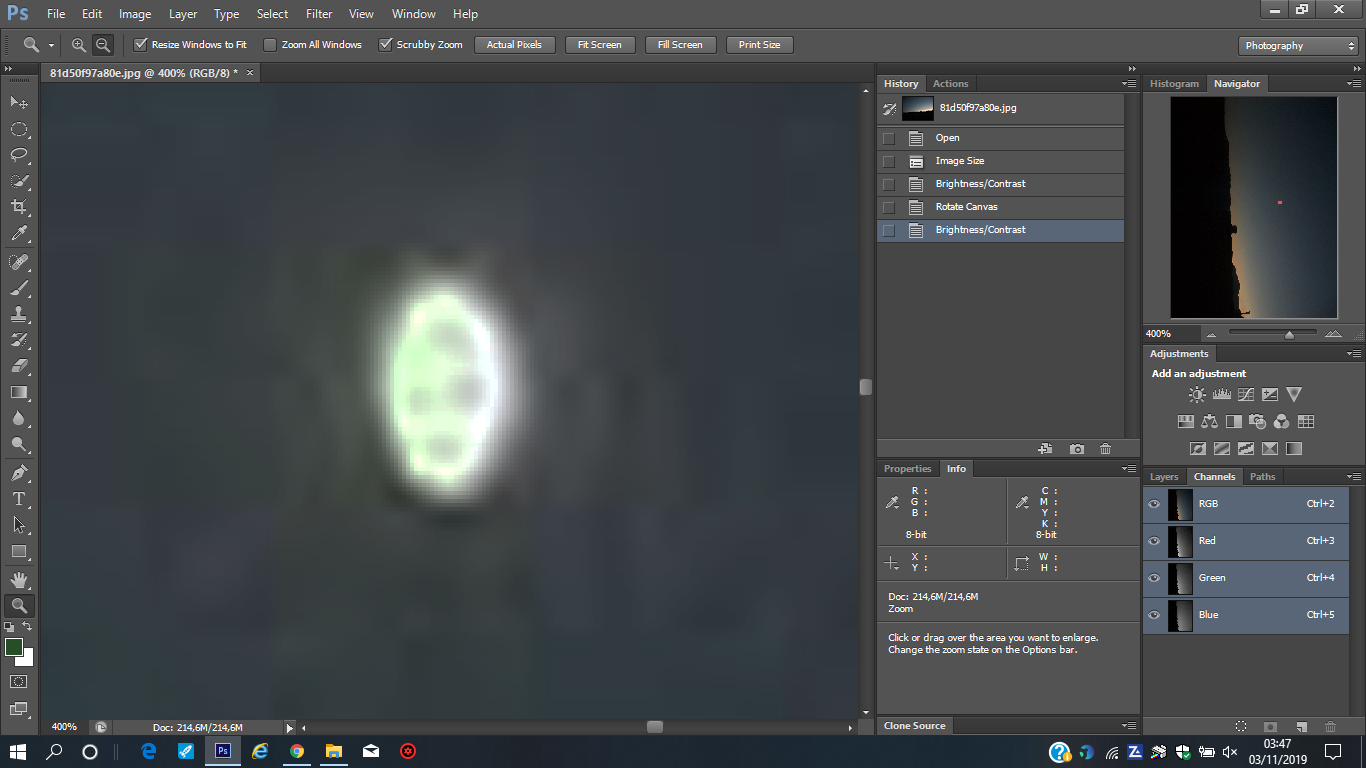Click the camera icon to create a new snapshot
1366x768 pixels.
[1076, 449]
